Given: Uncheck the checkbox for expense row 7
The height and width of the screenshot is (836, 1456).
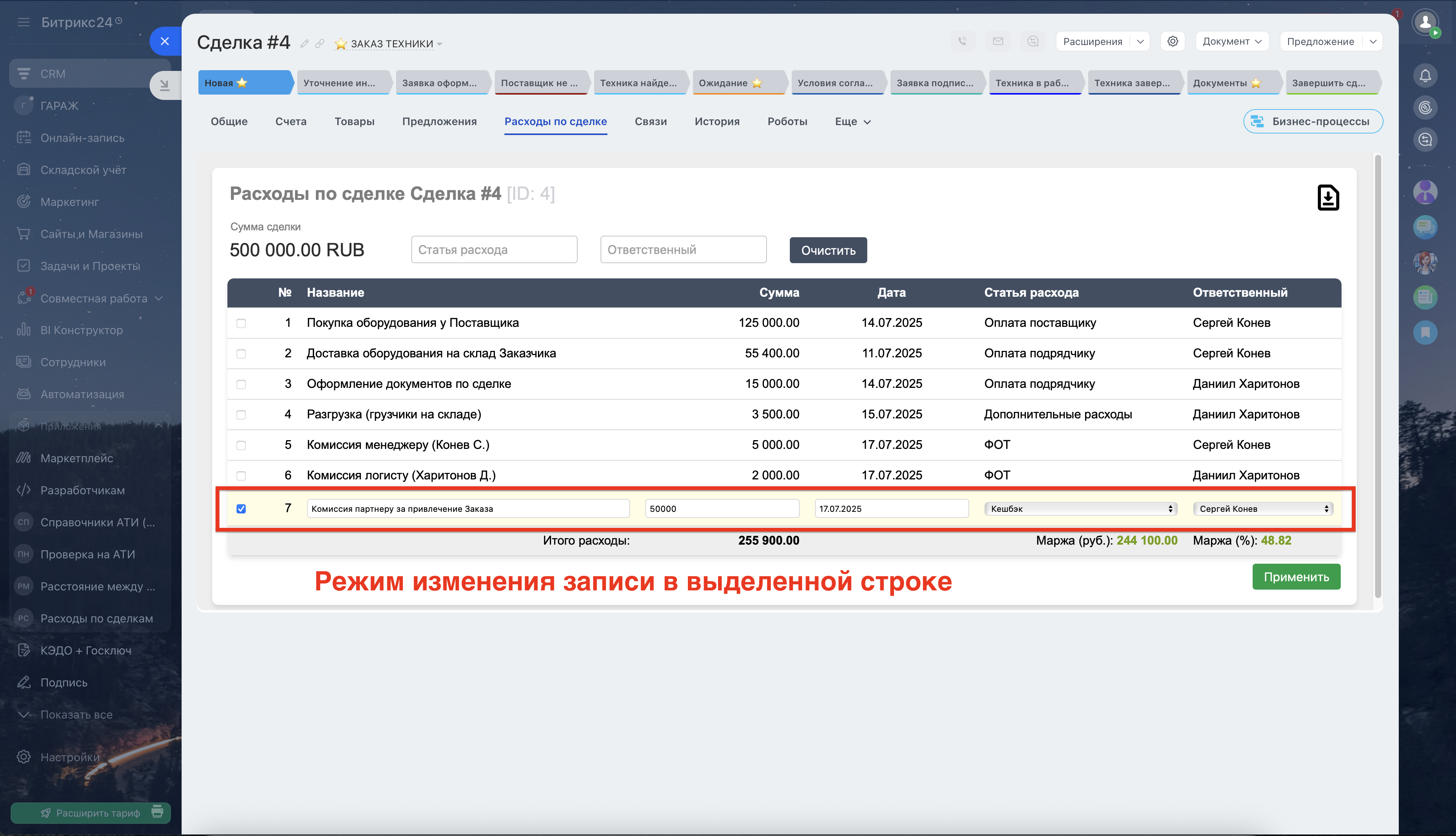Looking at the screenshot, I should pyautogui.click(x=241, y=509).
